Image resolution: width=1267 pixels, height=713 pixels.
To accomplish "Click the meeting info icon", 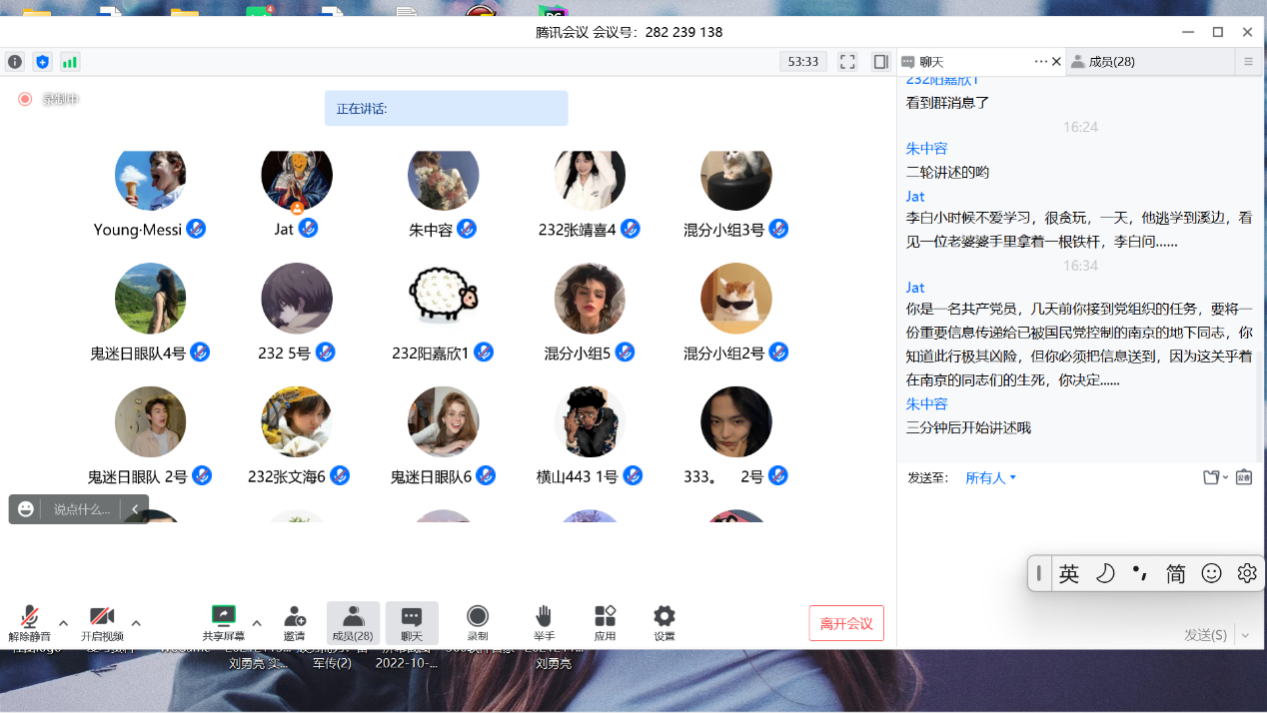I will pos(15,62).
